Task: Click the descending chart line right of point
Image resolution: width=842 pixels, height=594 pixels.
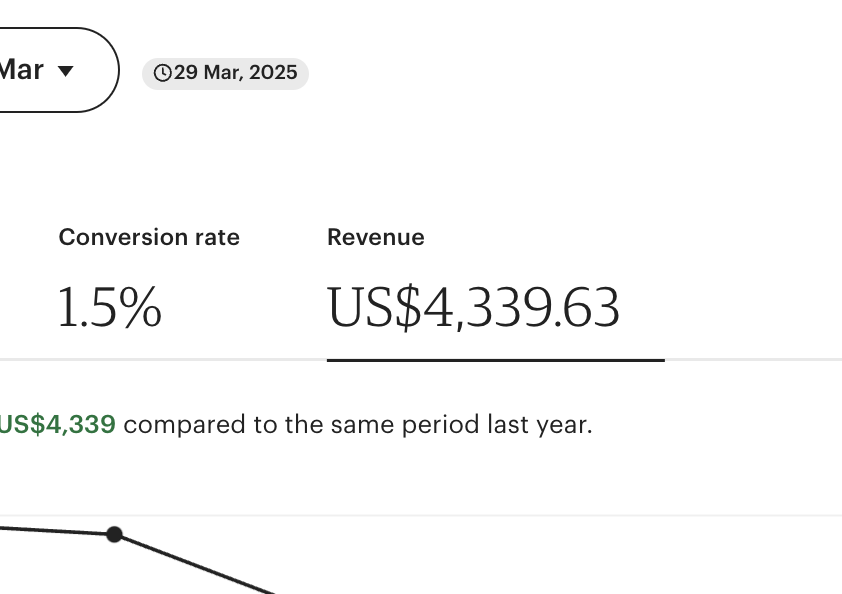Action: [x=200, y=565]
